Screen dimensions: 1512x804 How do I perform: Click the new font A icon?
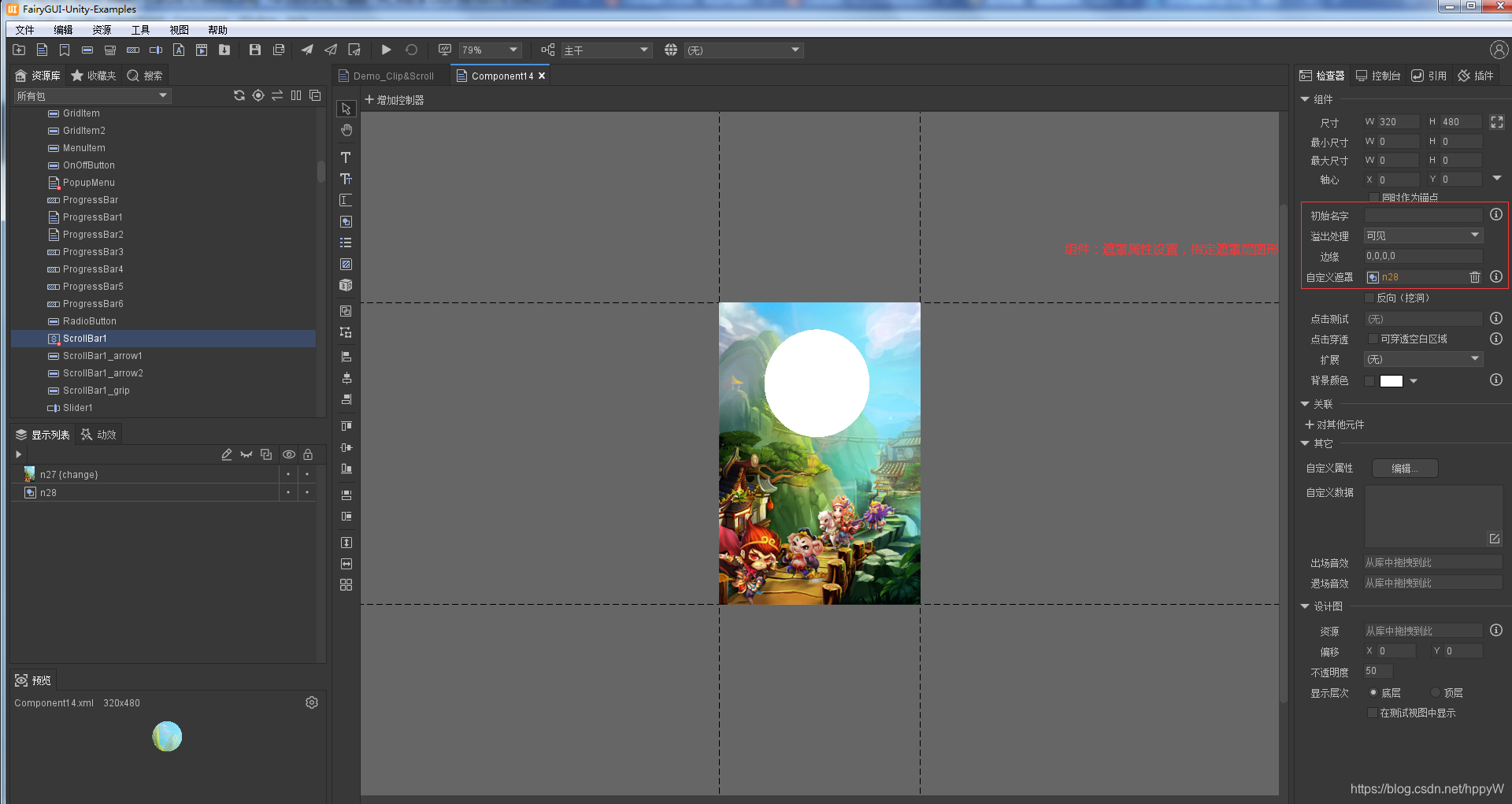pos(179,50)
